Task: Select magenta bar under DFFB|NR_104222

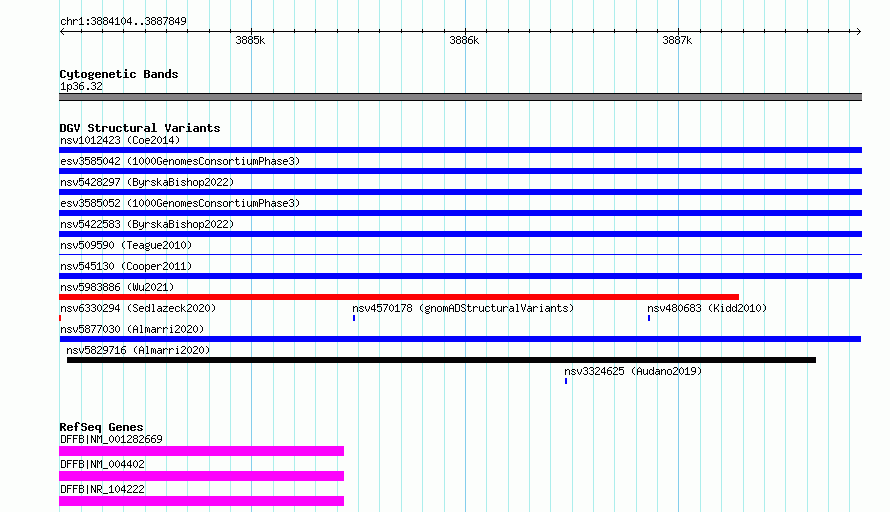Action: click(x=201, y=501)
